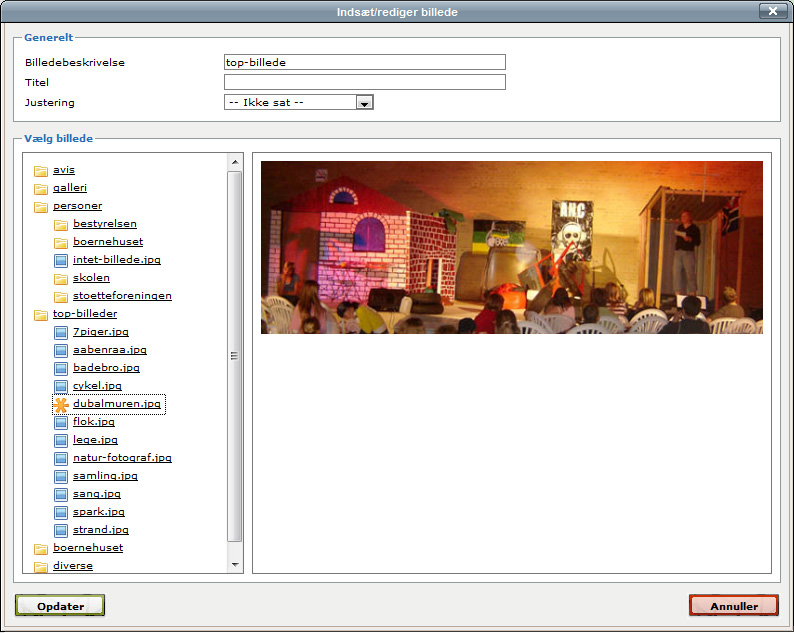Click the file tree scrollbar thumb
The height and width of the screenshot is (633, 794).
(x=234, y=357)
